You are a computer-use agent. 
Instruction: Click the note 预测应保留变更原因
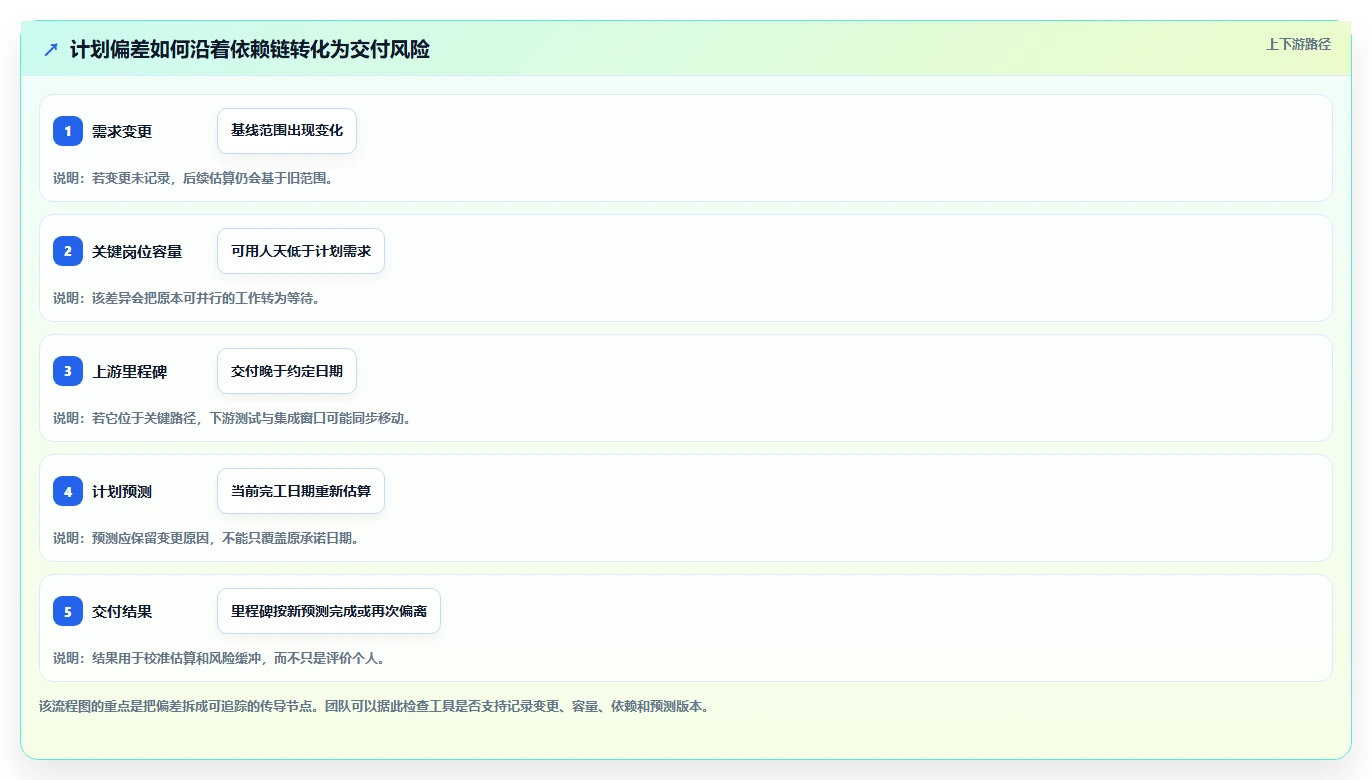206,538
